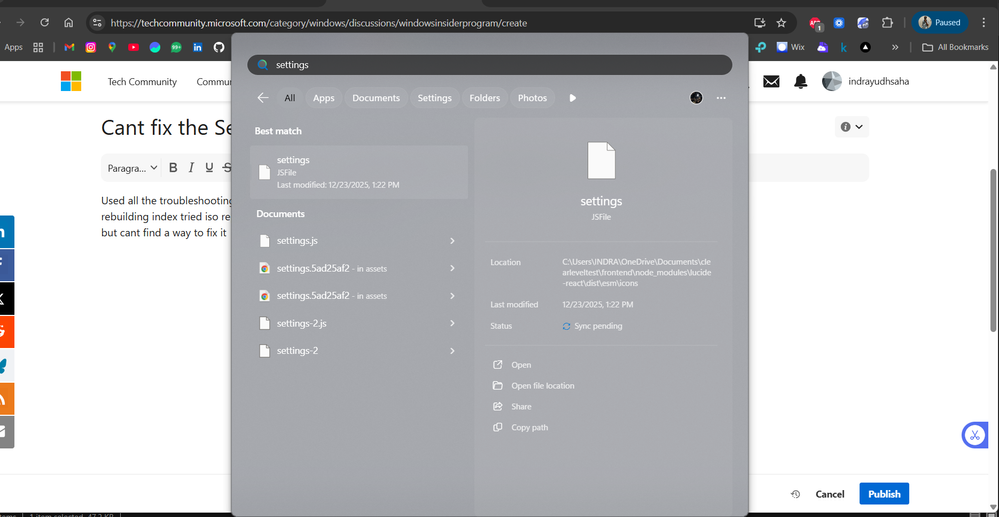
Task: Click the large file icon in preview pane
Action: [x=601, y=161]
